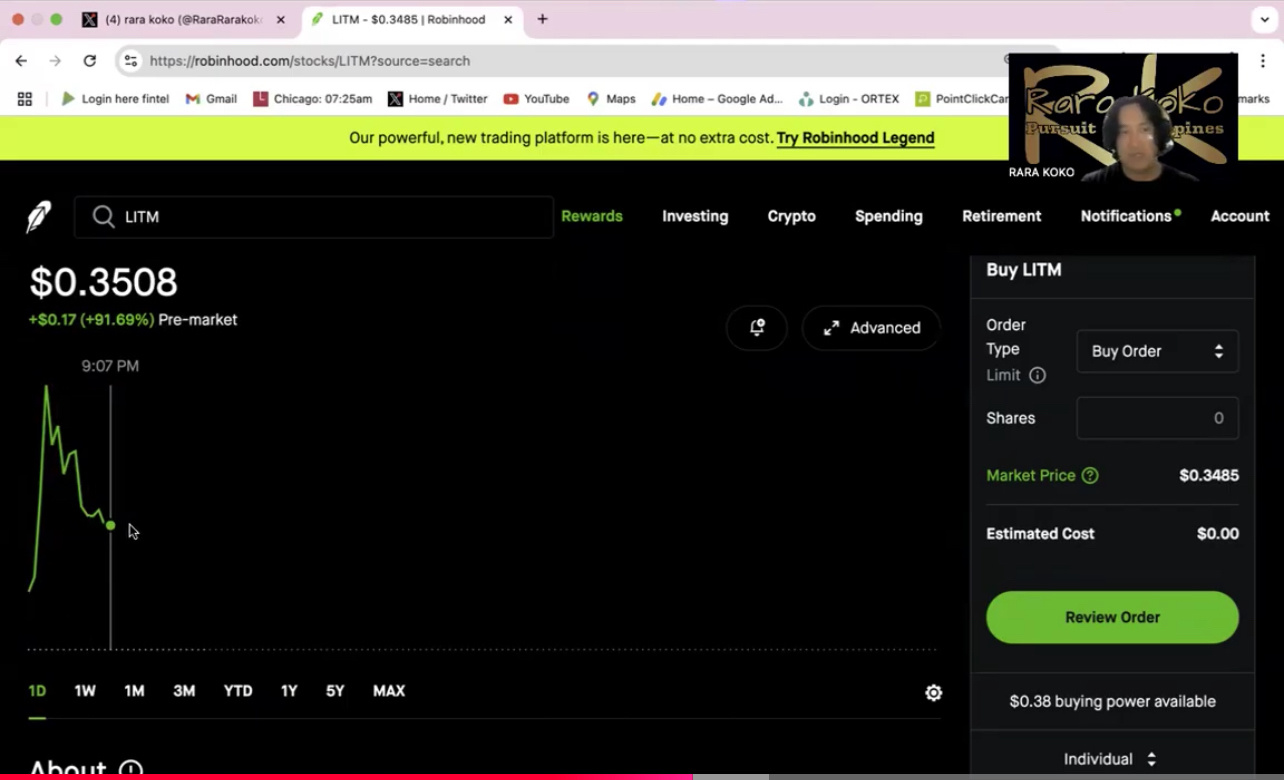Open Chicago time bookmark
This screenshot has height=780, width=1284.
pyautogui.click(x=312, y=99)
